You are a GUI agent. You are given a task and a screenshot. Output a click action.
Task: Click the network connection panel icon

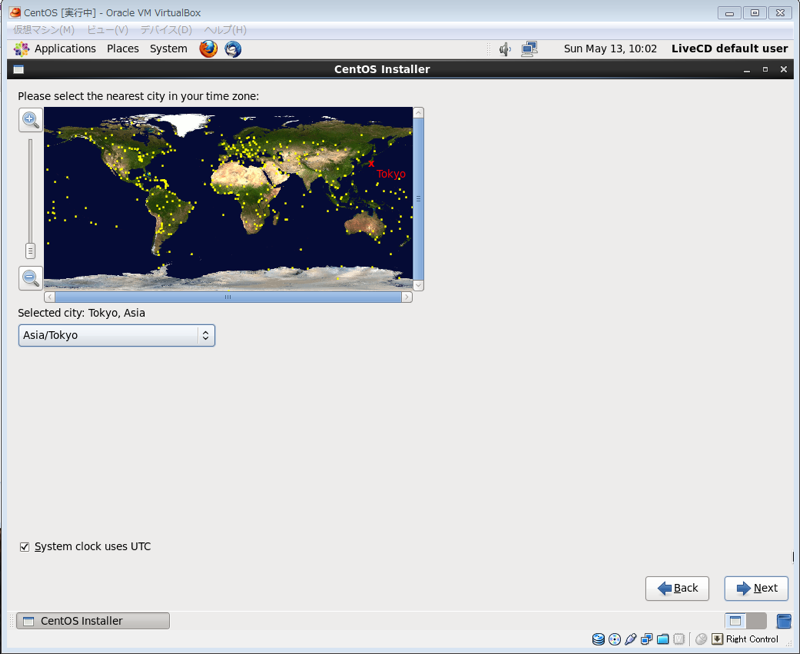pyautogui.click(x=529, y=49)
